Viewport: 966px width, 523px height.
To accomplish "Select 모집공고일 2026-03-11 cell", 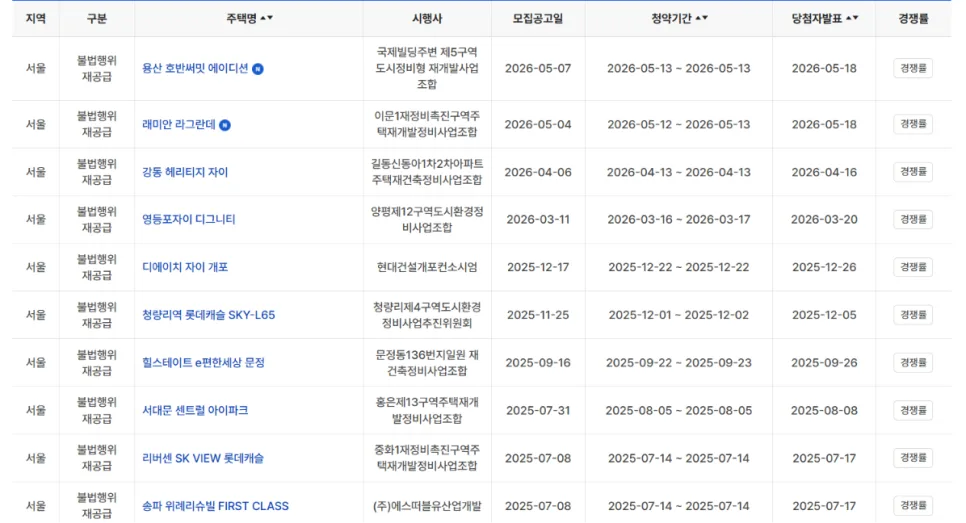I will pyautogui.click(x=538, y=219).
